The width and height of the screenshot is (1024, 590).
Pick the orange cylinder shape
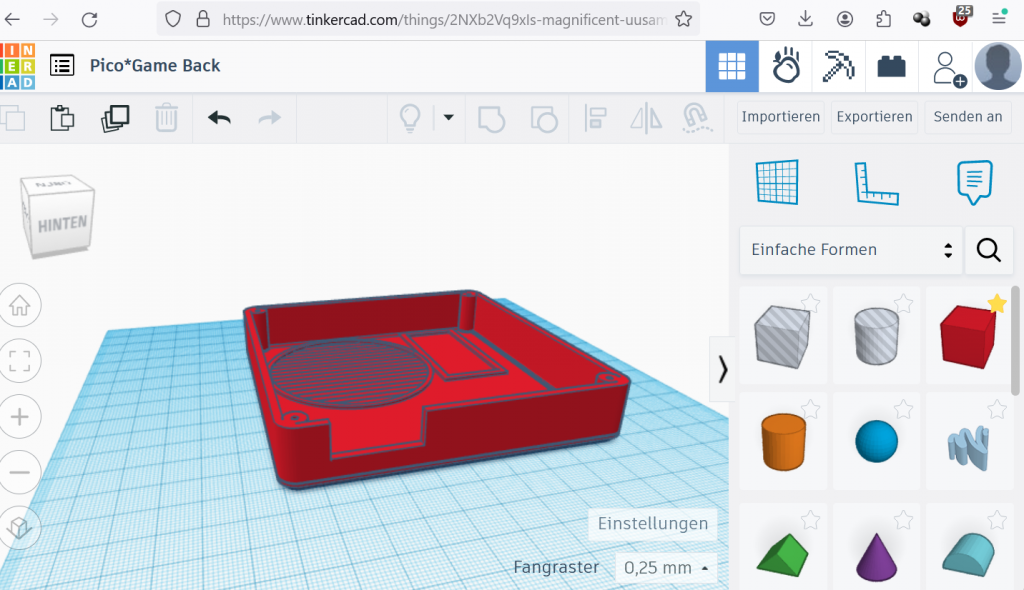click(x=784, y=441)
